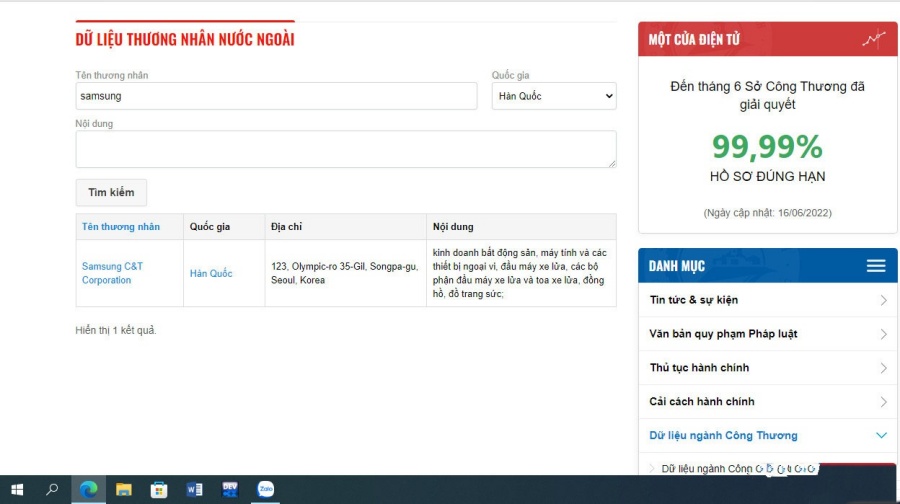This screenshot has height=504, width=900.
Task: Focus the Nội dung text area
Action: click(345, 149)
